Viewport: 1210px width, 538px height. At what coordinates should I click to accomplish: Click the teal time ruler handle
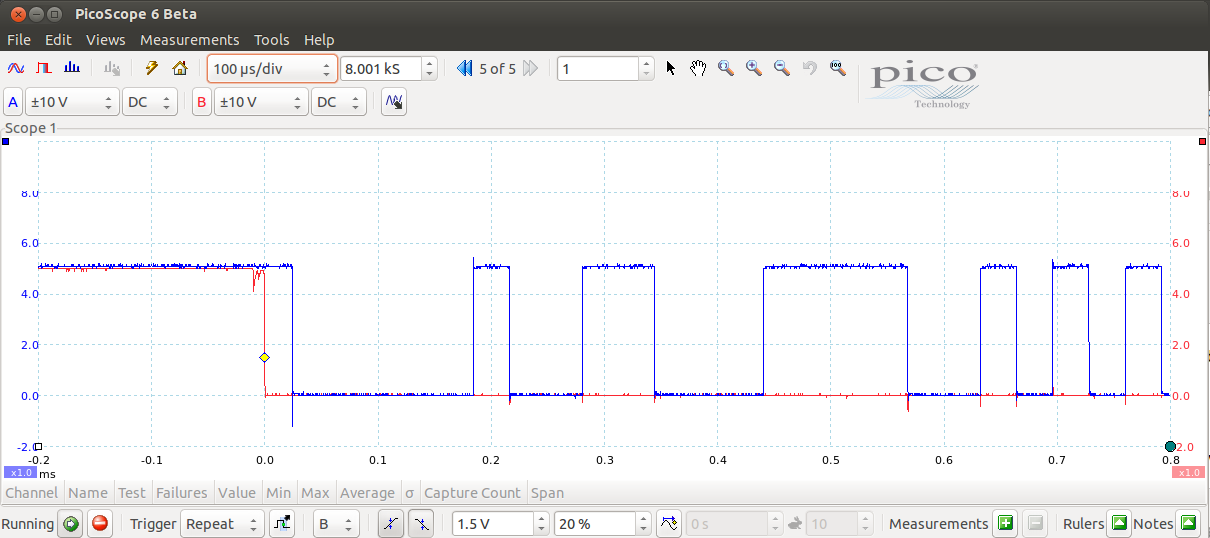pyautogui.click(x=1170, y=446)
